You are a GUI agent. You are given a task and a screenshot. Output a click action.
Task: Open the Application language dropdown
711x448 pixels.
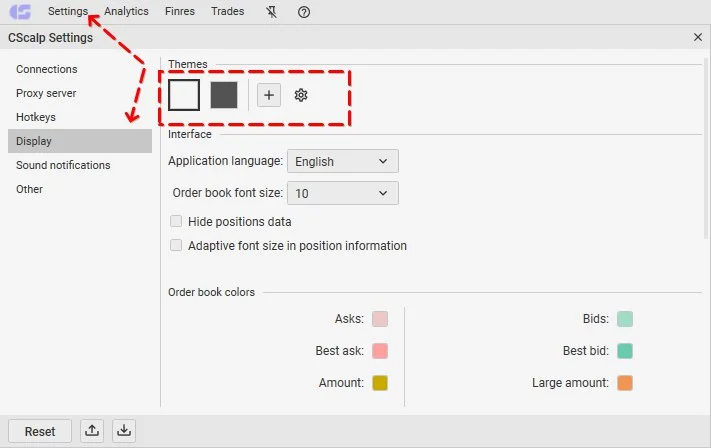pyautogui.click(x=342, y=161)
